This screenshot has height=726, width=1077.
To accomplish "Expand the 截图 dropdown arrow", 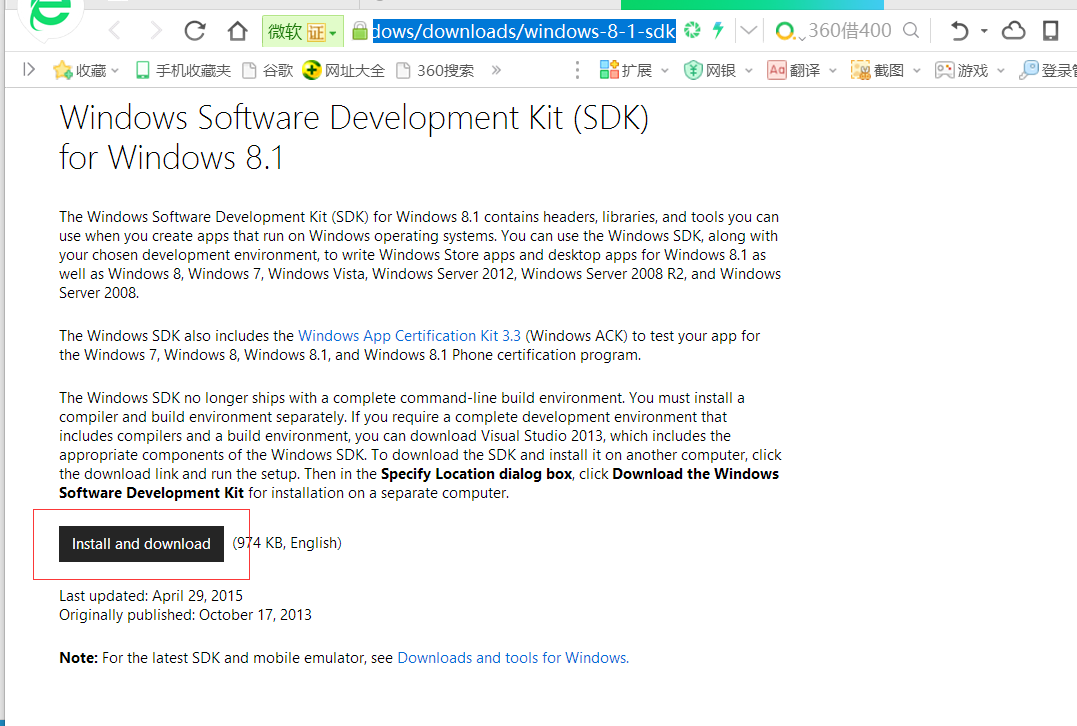I will (x=917, y=71).
